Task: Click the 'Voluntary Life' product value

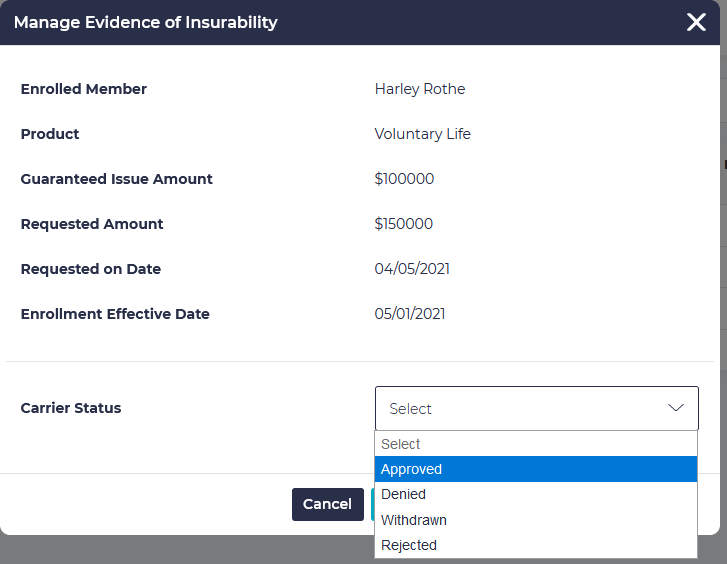Action: [x=422, y=134]
